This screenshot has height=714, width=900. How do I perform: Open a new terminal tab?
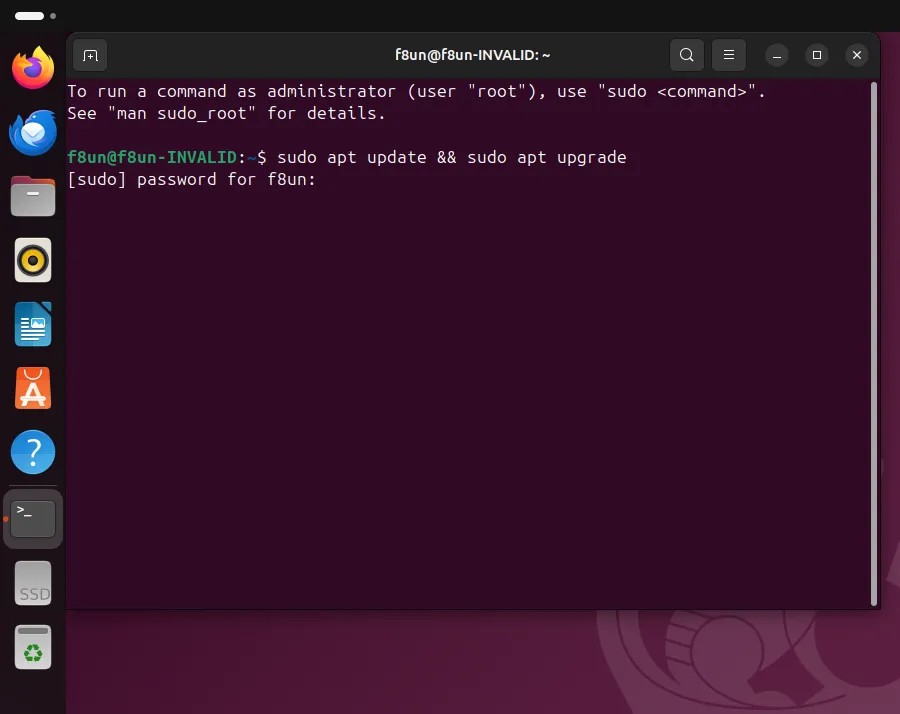[x=90, y=55]
